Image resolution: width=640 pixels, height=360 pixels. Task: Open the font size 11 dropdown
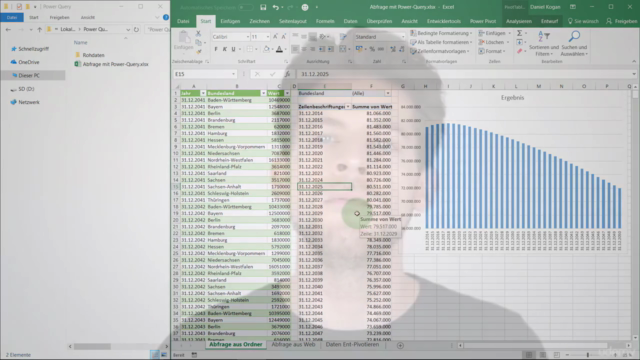click(x=268, y=37)
